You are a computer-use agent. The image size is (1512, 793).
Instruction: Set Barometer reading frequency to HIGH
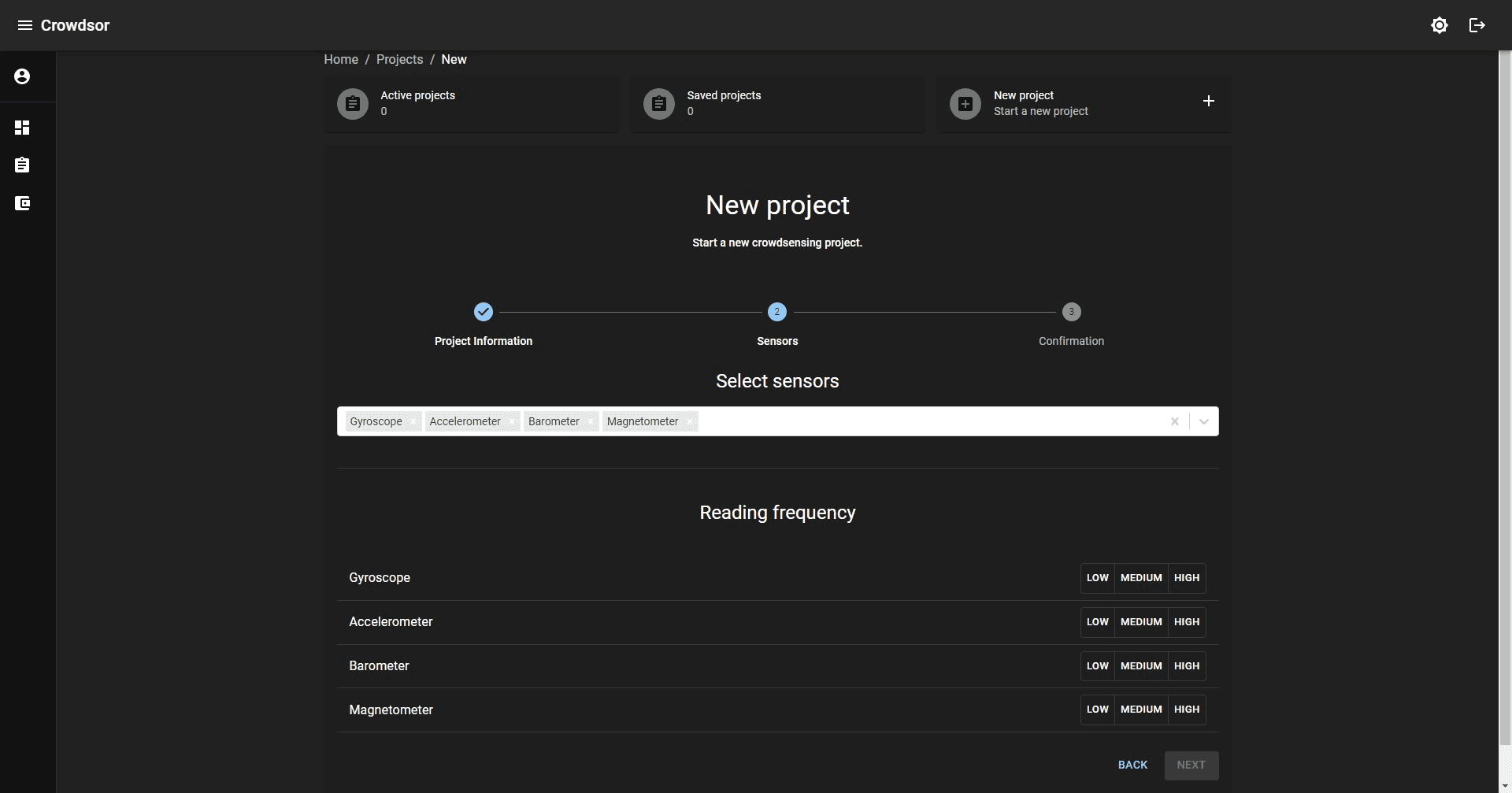pyautogui.click(x=1186, y=666)
